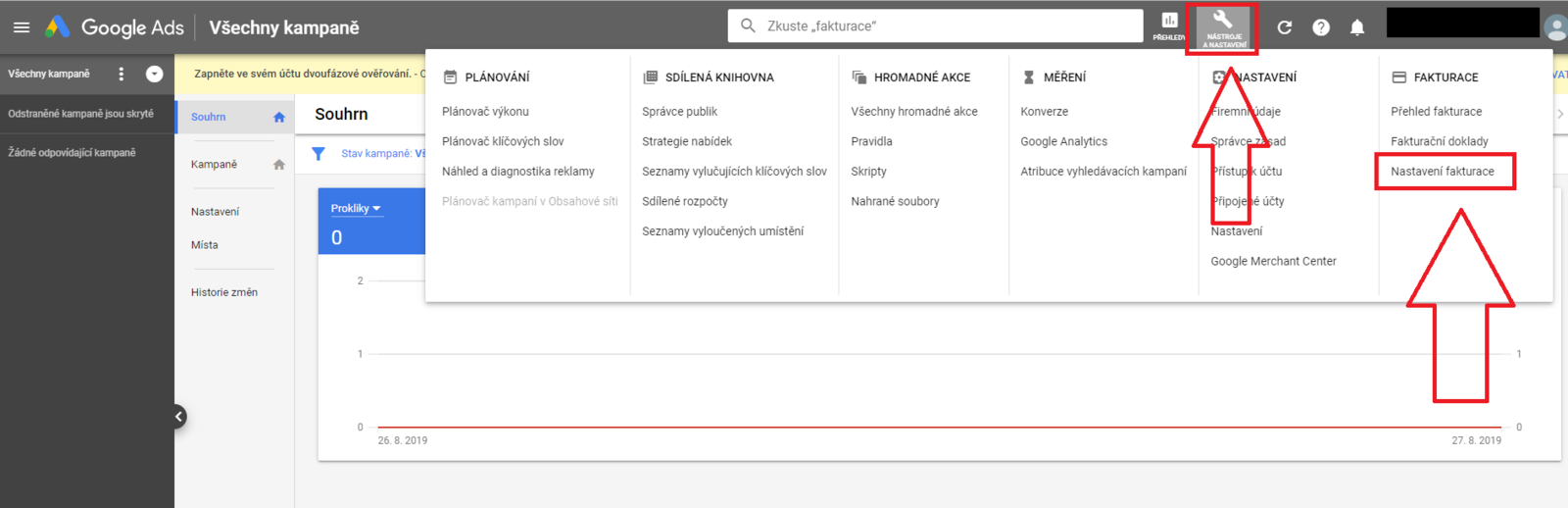Click the Google Ads logo

[114, 27]
